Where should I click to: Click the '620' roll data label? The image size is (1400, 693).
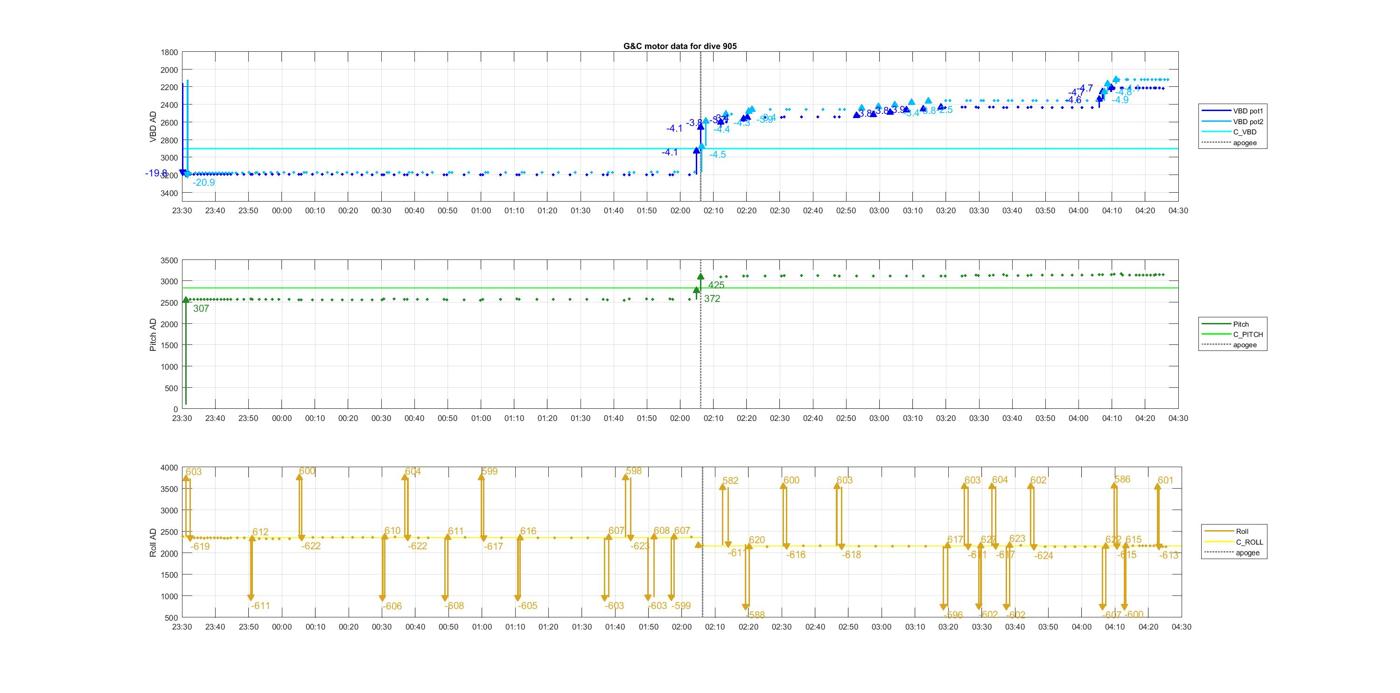point(757,540)
